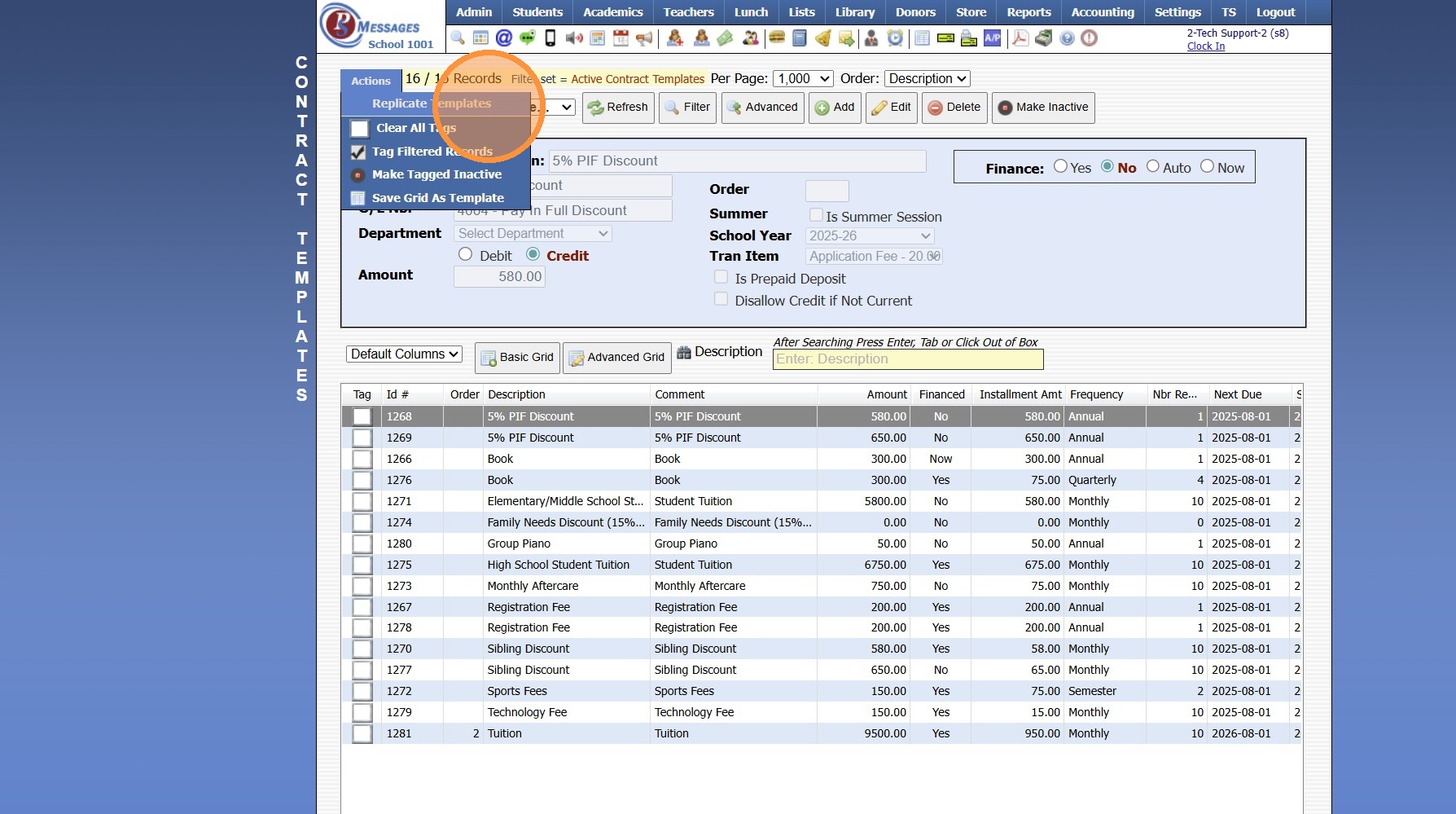Follow the Clock In link

click(x=1205, y=46)
